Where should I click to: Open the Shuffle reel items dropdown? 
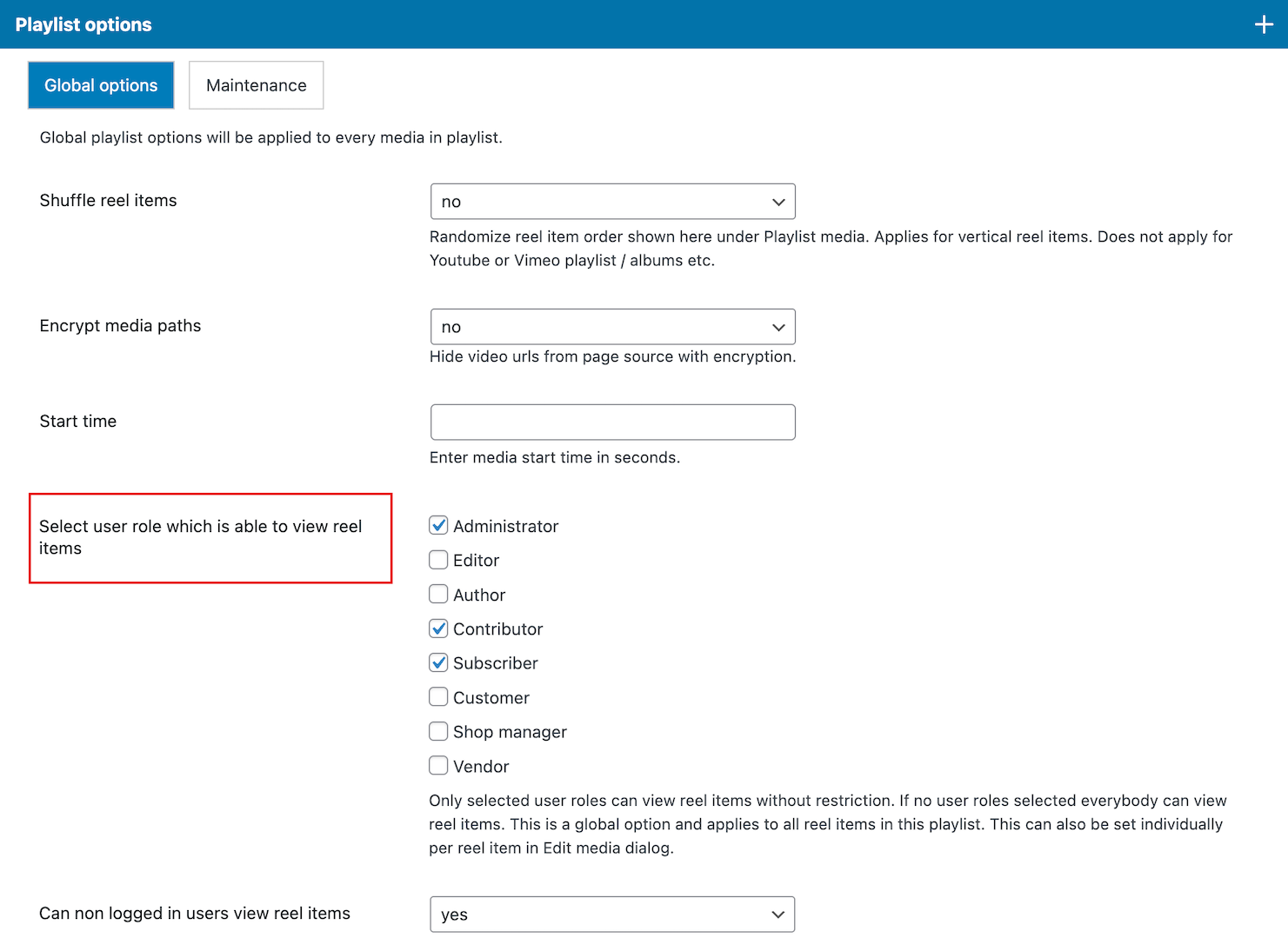coord(612,202)
